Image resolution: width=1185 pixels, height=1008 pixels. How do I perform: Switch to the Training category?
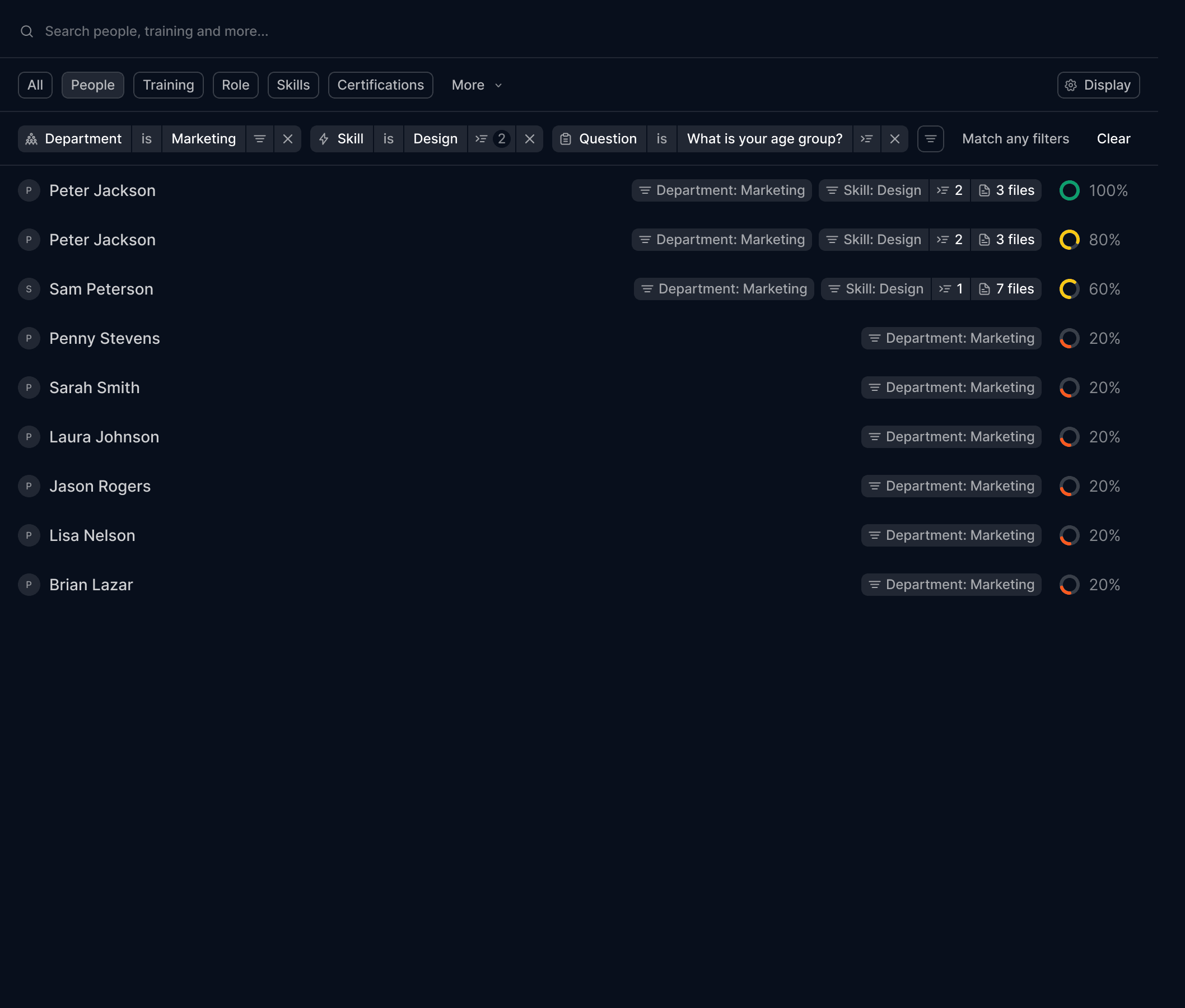(168, 85)
